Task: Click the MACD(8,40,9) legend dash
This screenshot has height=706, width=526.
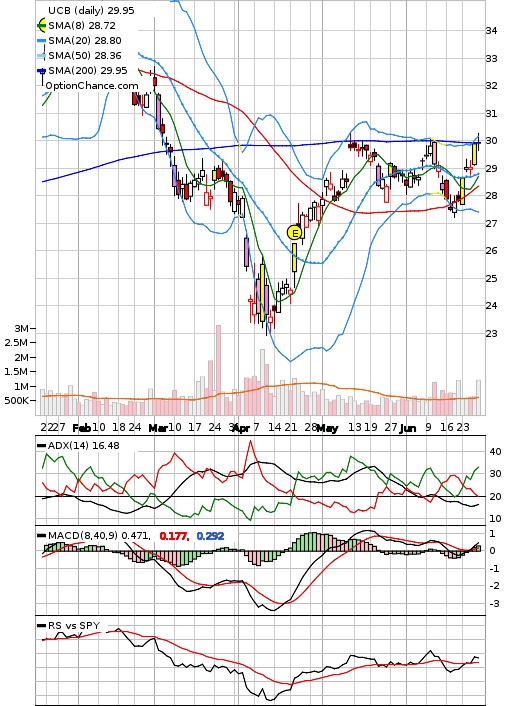Action: [x=42, y=536]
